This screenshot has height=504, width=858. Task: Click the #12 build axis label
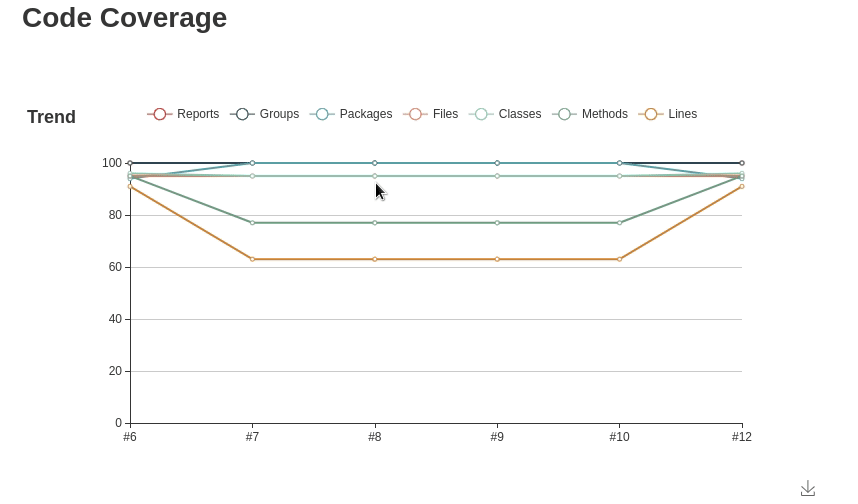pos(741,437)
